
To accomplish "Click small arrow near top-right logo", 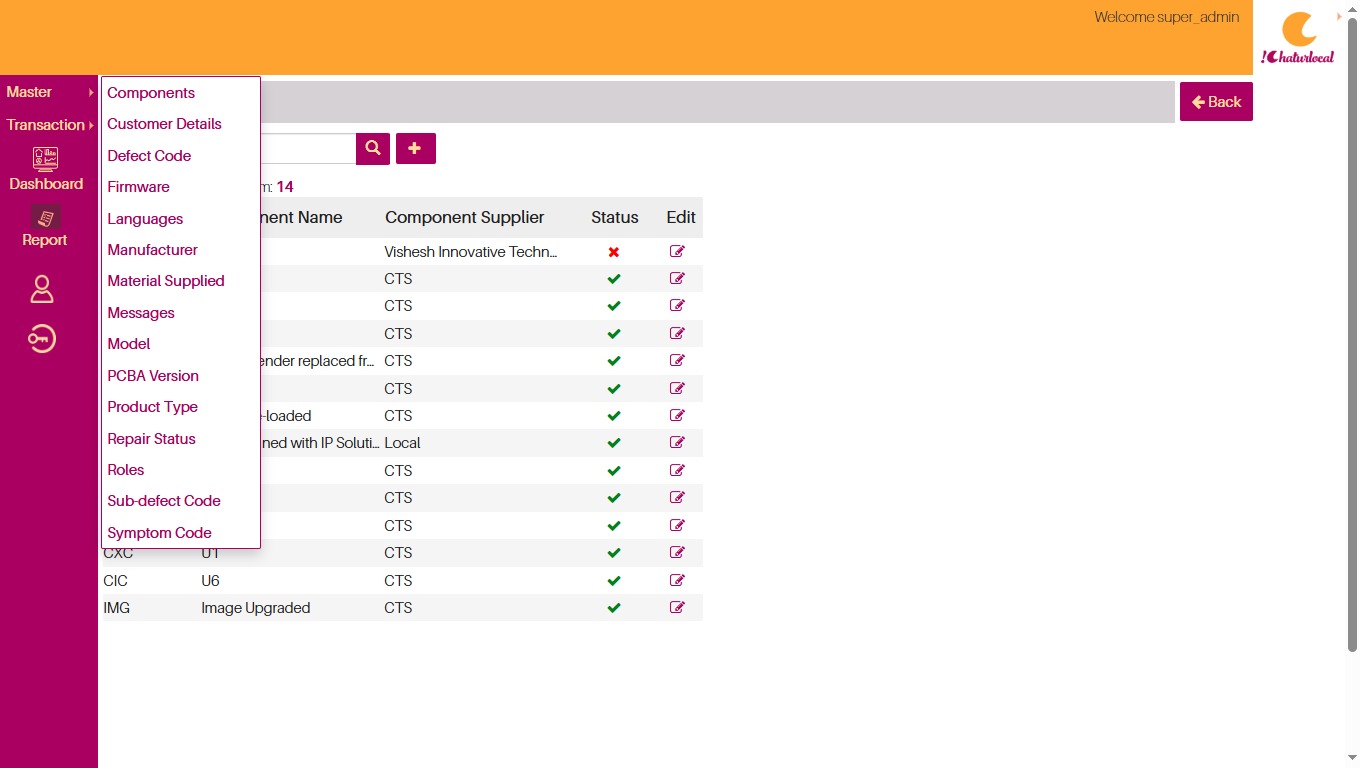I will (x=1339, y=16).
